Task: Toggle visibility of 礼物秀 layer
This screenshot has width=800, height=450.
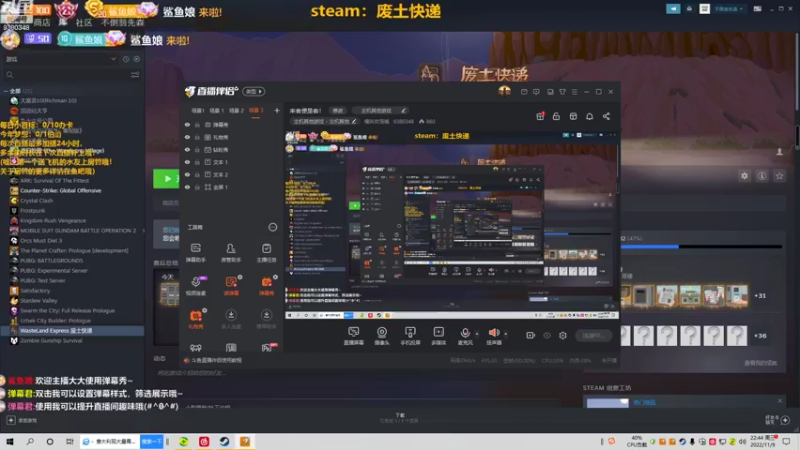Action: point(187,137)
